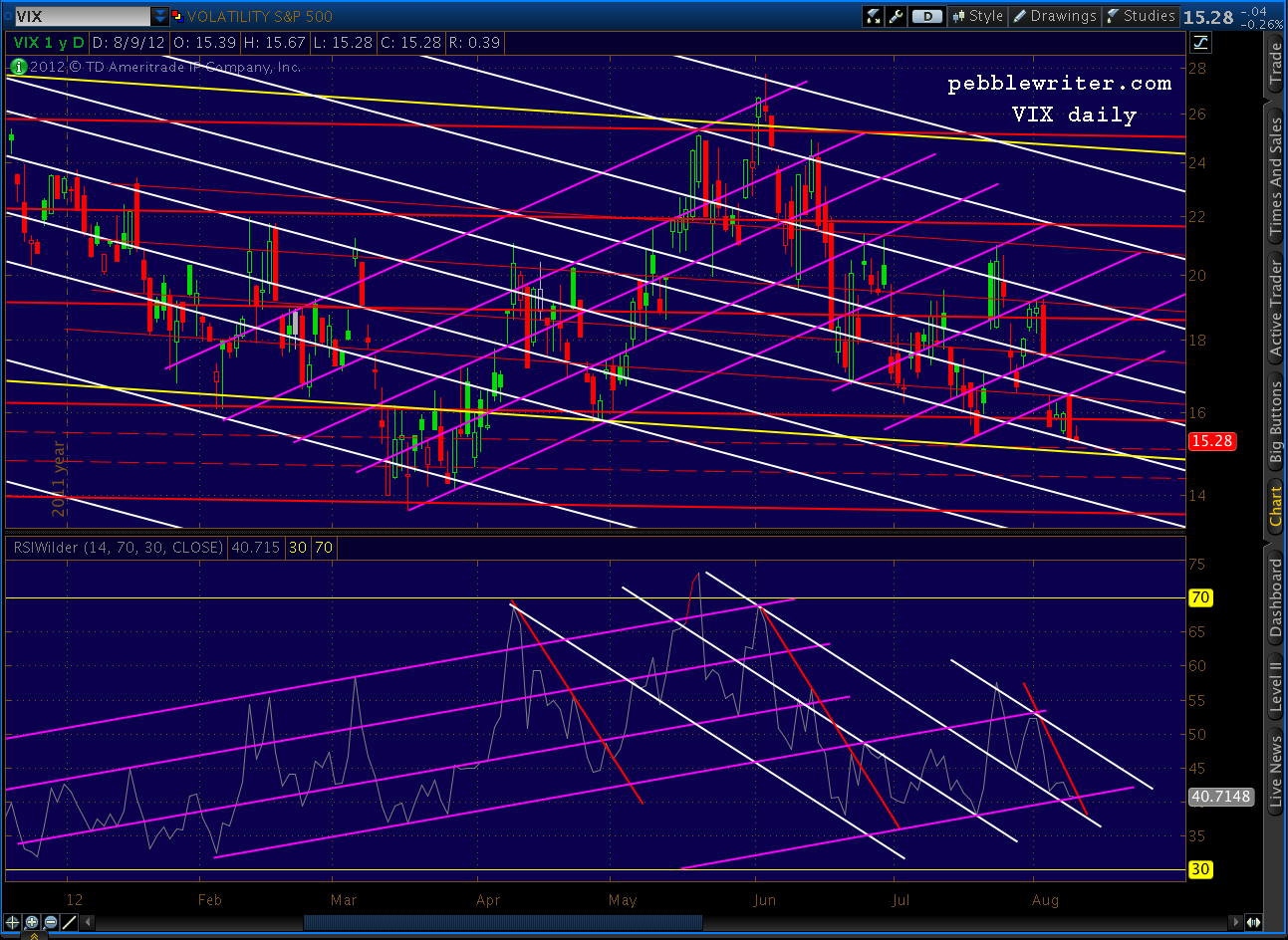Expand the time axis using bottom-right icon

coord(1253,923)
